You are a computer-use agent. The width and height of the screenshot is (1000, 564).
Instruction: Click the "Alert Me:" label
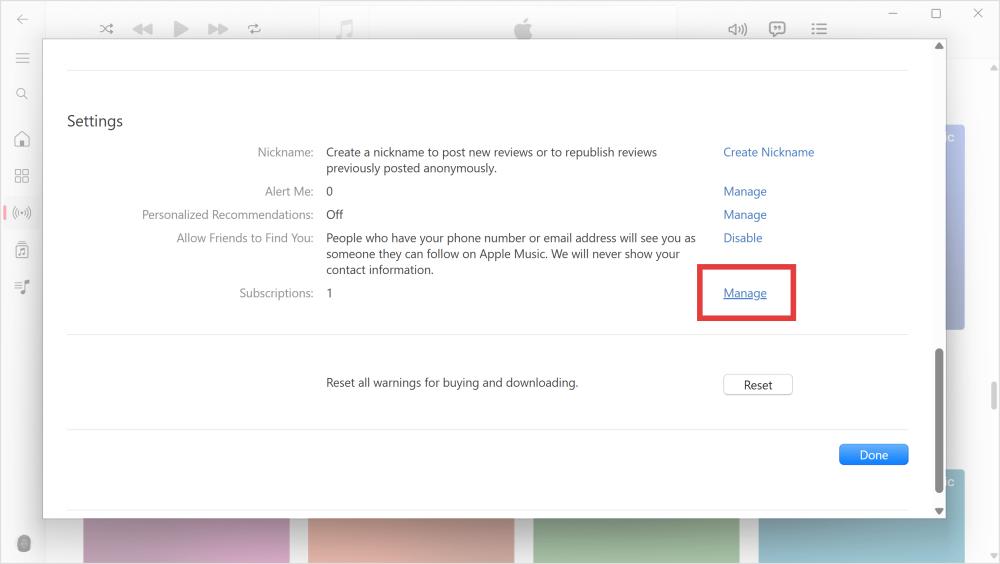pyautogui.click(x=289, y=191)
